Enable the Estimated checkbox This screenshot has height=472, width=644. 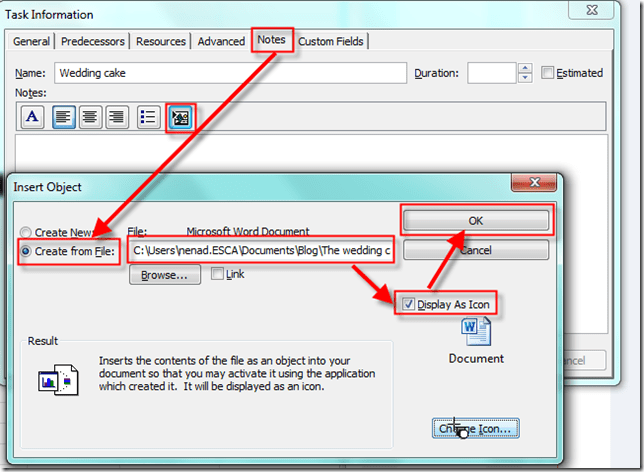547,73
